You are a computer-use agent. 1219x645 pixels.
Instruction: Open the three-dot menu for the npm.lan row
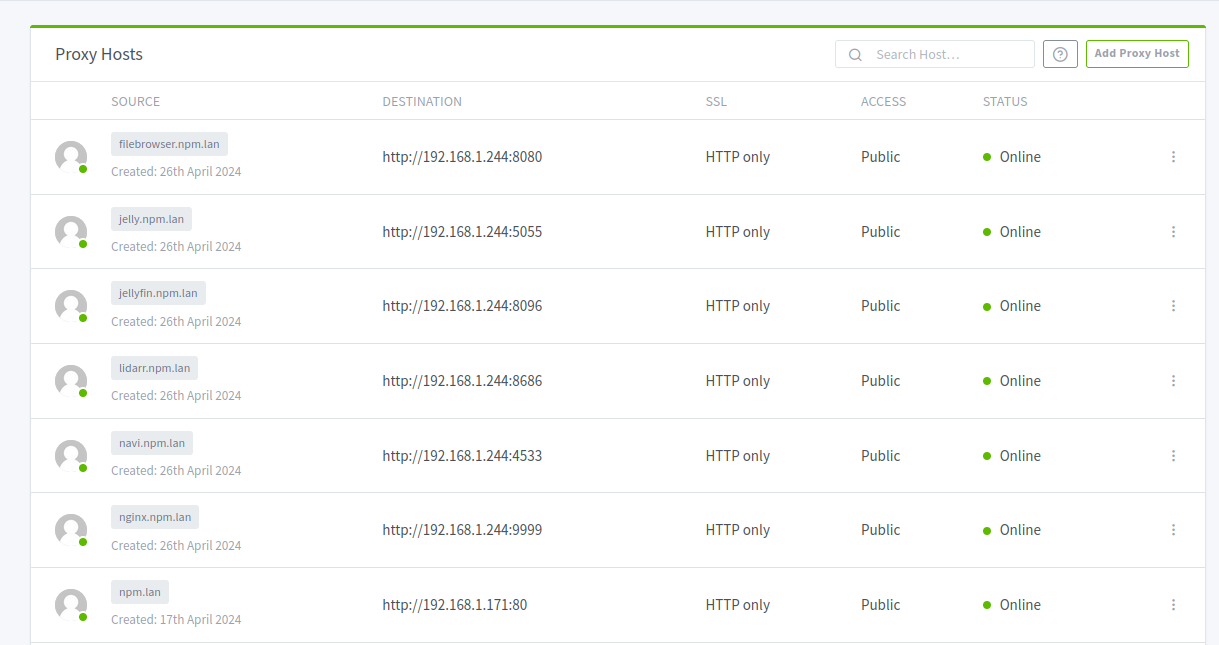[1173, 605]
